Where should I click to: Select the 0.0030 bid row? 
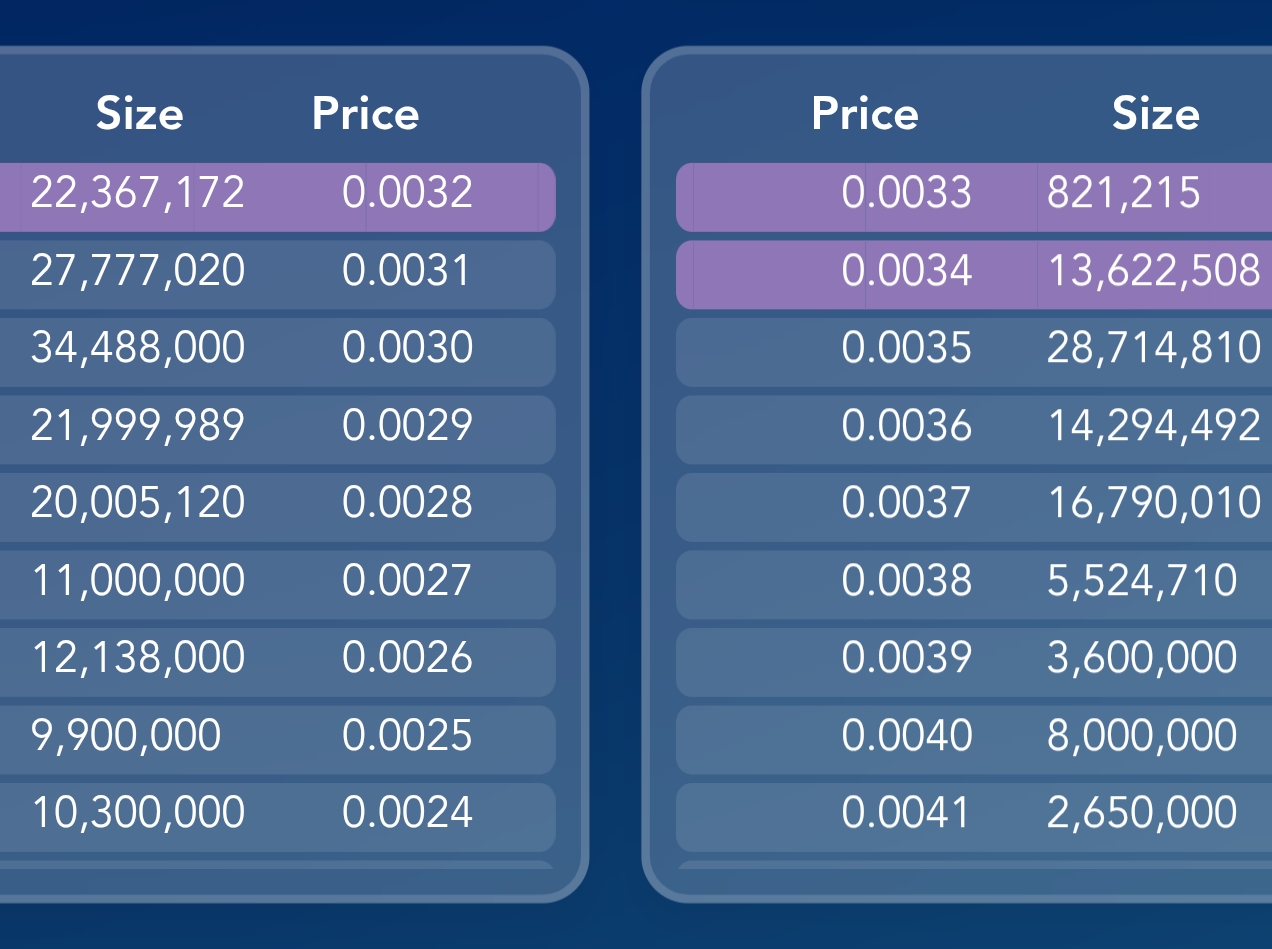point(277,352)
